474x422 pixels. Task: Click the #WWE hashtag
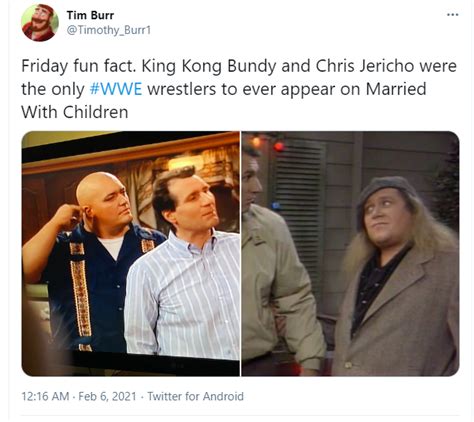coord(116,89)
